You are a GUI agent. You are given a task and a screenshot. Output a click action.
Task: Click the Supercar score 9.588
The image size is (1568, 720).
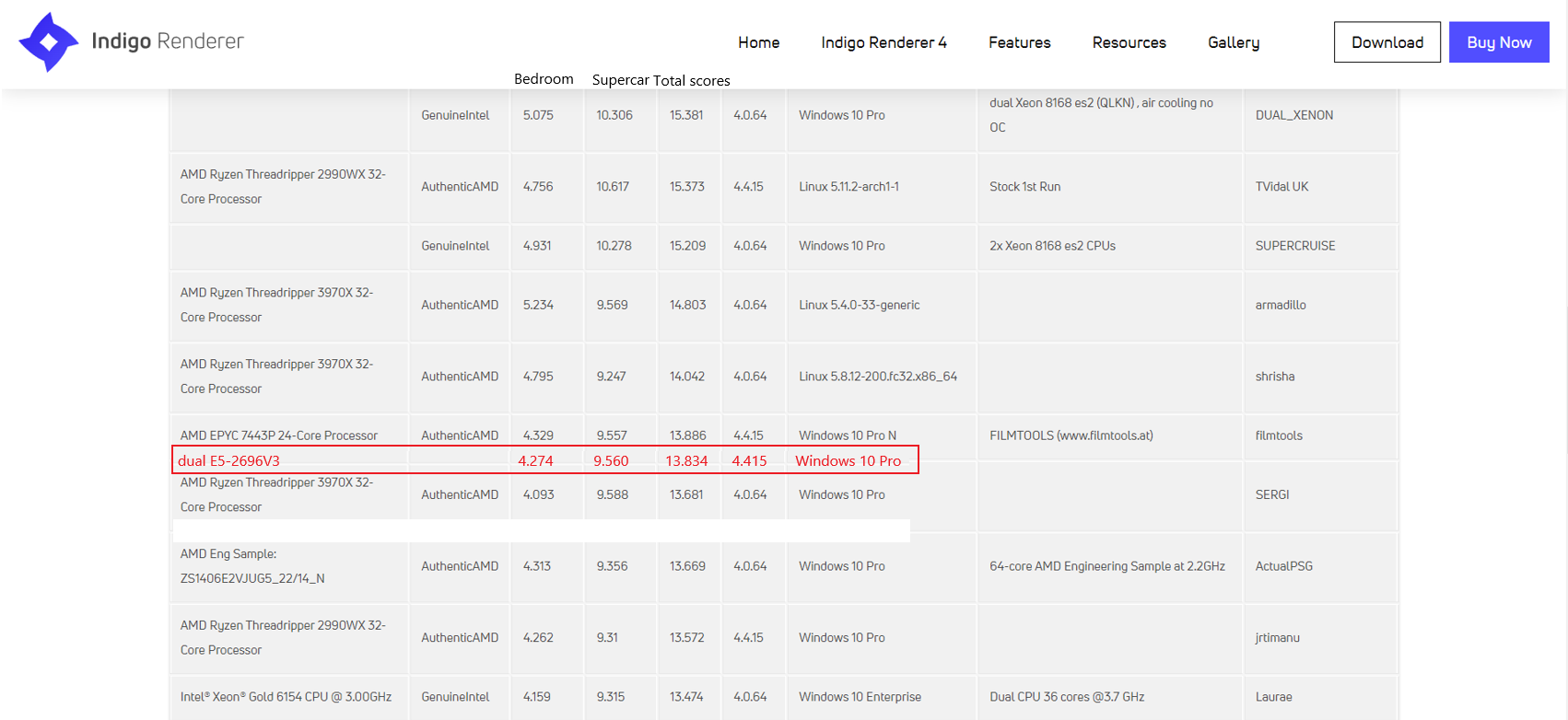tap(612, 494)
